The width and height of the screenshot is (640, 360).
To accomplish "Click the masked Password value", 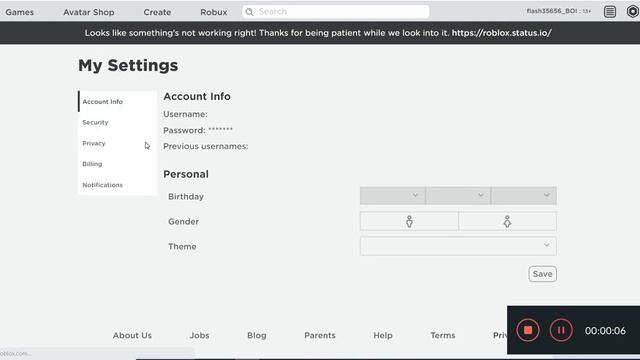I will point(220,130).
